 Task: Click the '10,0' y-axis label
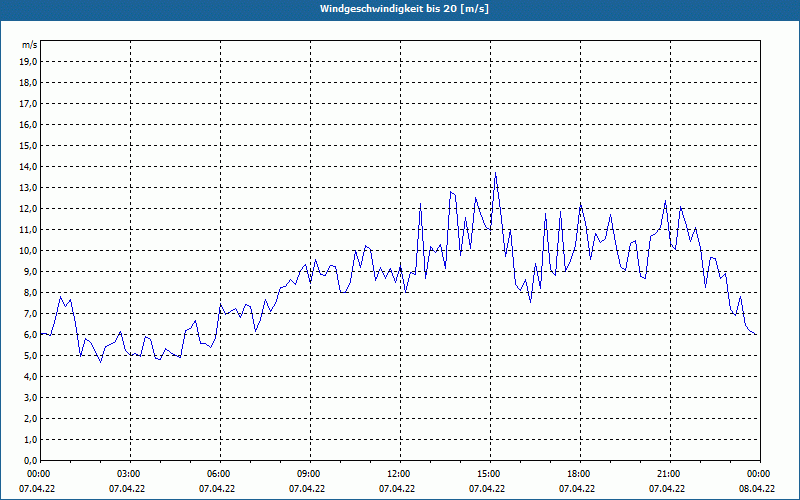point(29,251)
